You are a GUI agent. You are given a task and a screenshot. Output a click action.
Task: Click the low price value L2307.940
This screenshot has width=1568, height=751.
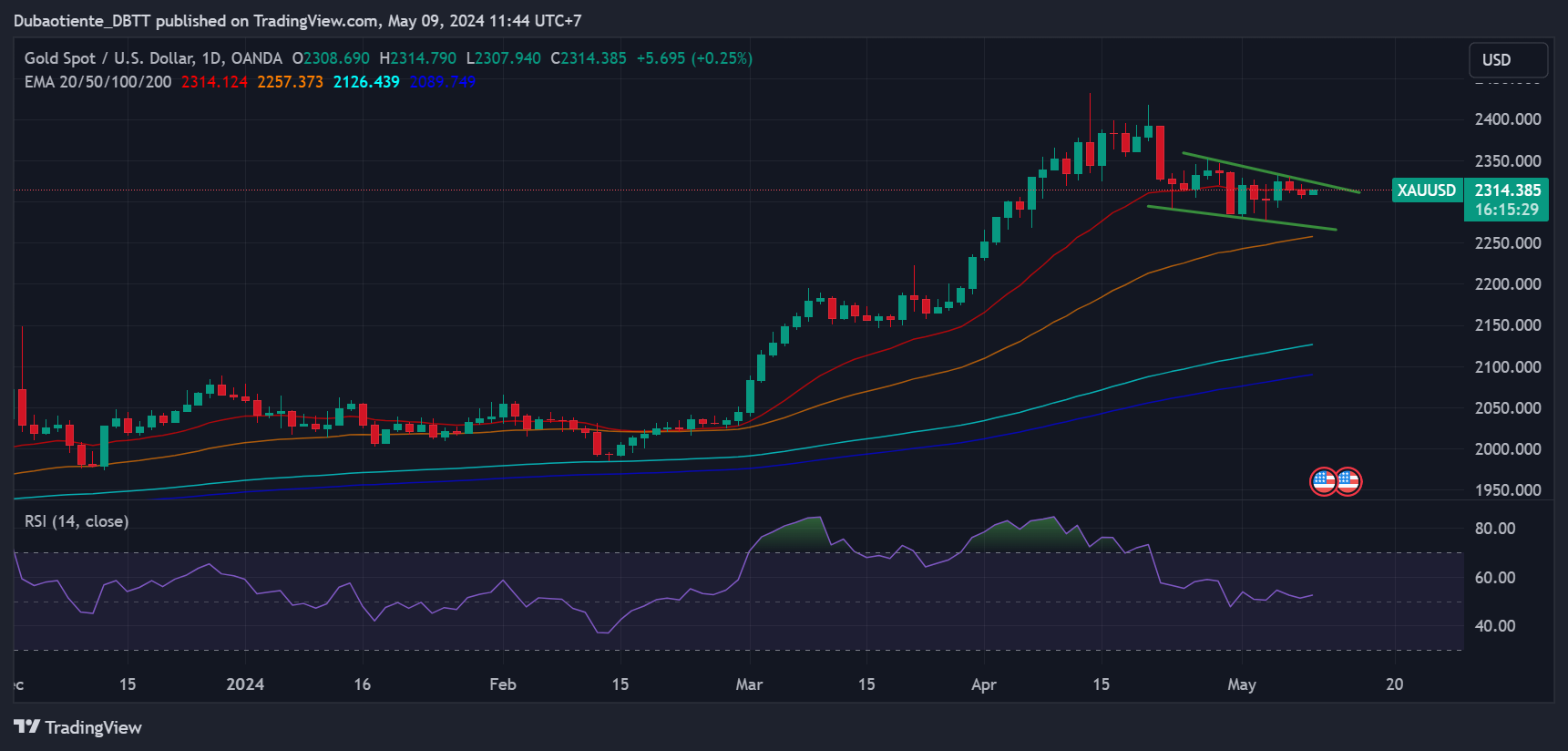(x=503, y=58)
